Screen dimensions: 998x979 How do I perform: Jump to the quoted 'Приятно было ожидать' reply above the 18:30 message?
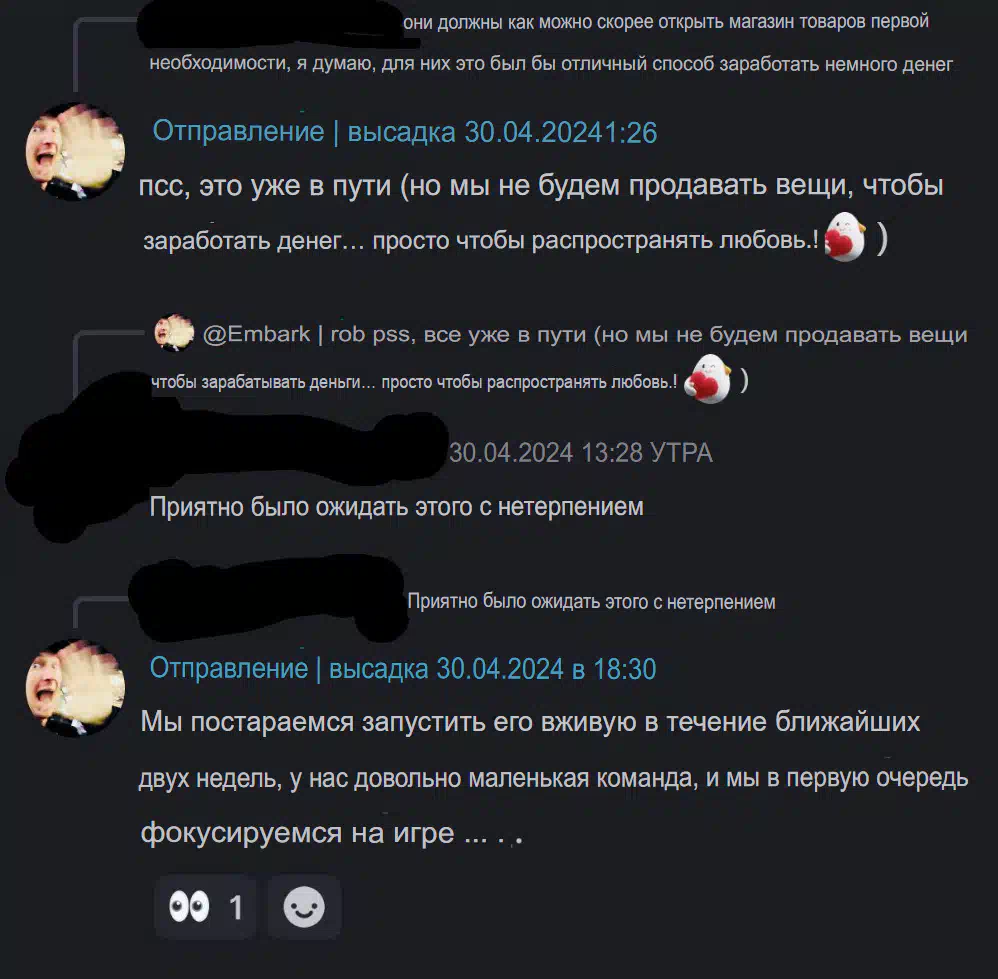[591, 602]
